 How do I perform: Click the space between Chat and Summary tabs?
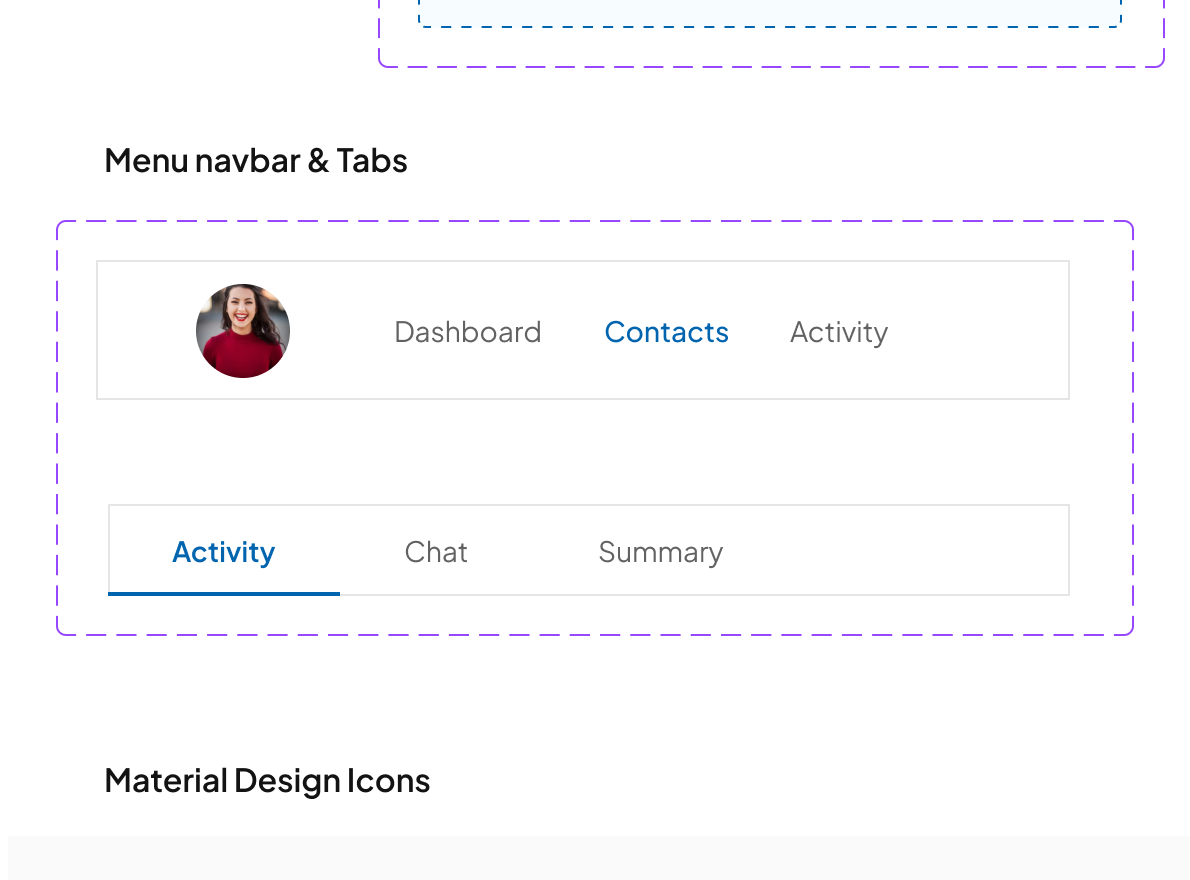(x=532, y=552)
